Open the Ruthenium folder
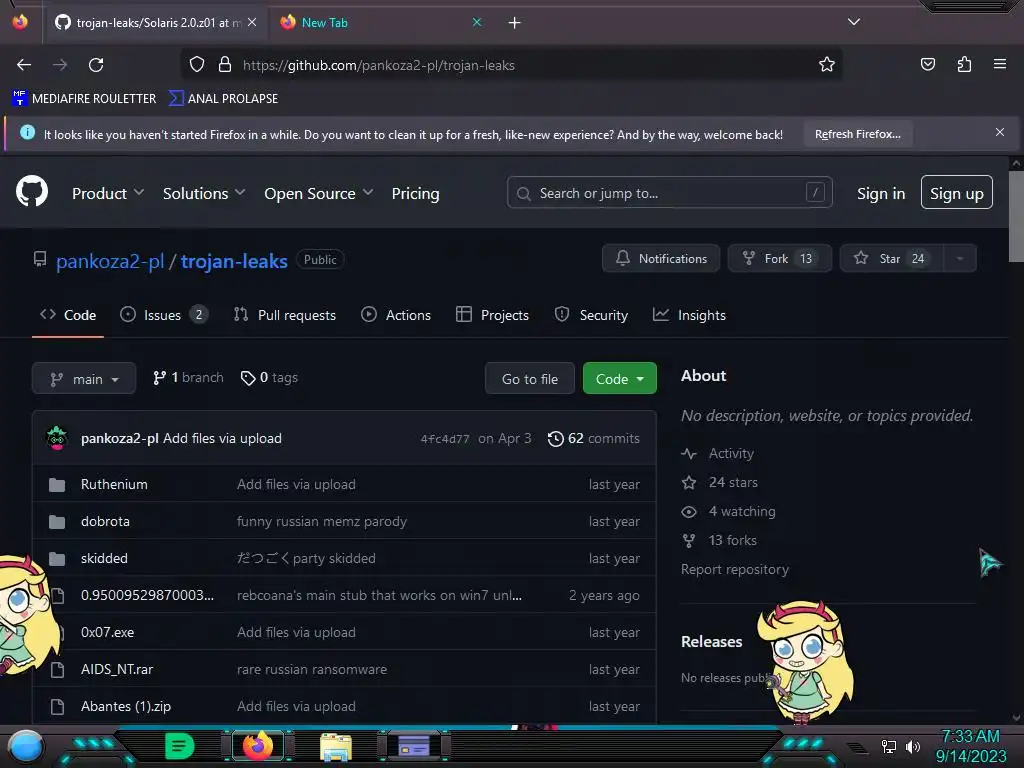Screen dimensions: 1024x768 click(x=114, y=484)
